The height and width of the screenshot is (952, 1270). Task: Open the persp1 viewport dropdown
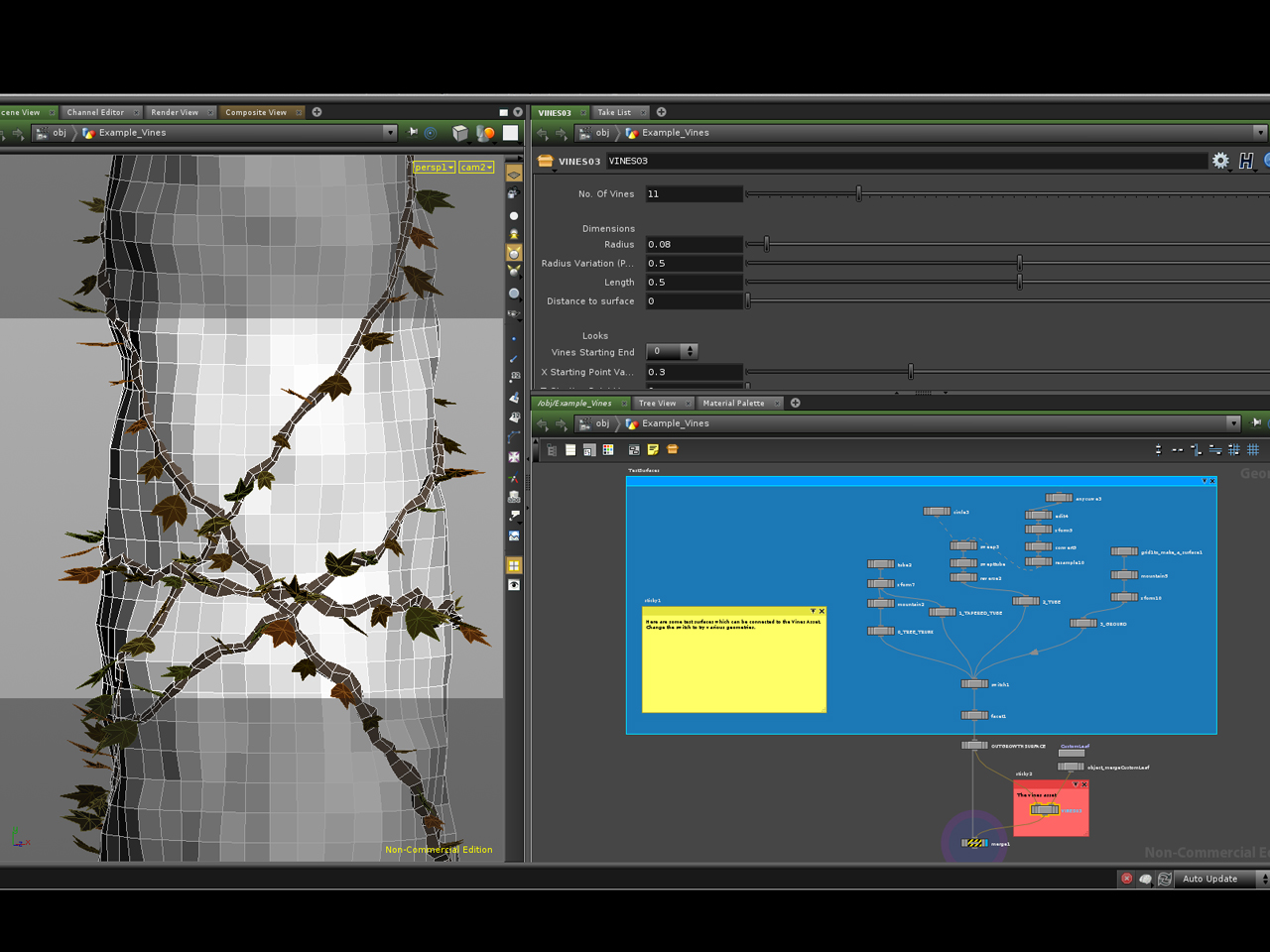click(434, 168)
